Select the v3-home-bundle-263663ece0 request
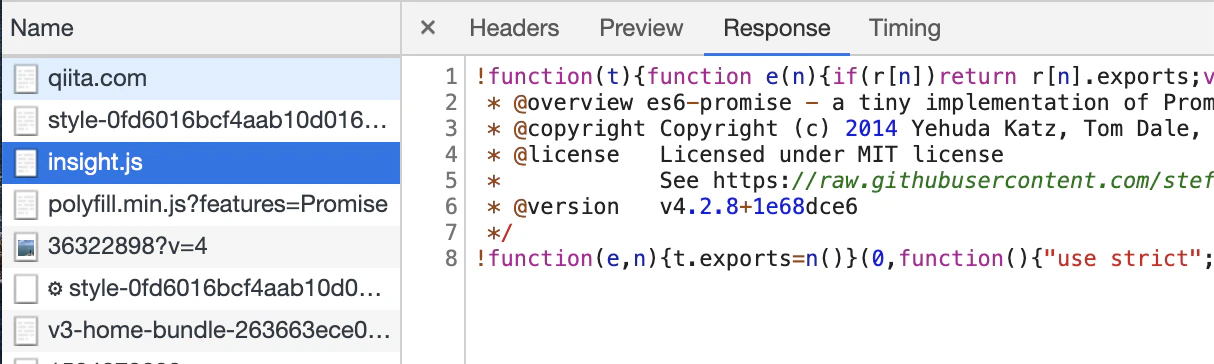The image size is (1214, 364). click(x=200, y=329)
